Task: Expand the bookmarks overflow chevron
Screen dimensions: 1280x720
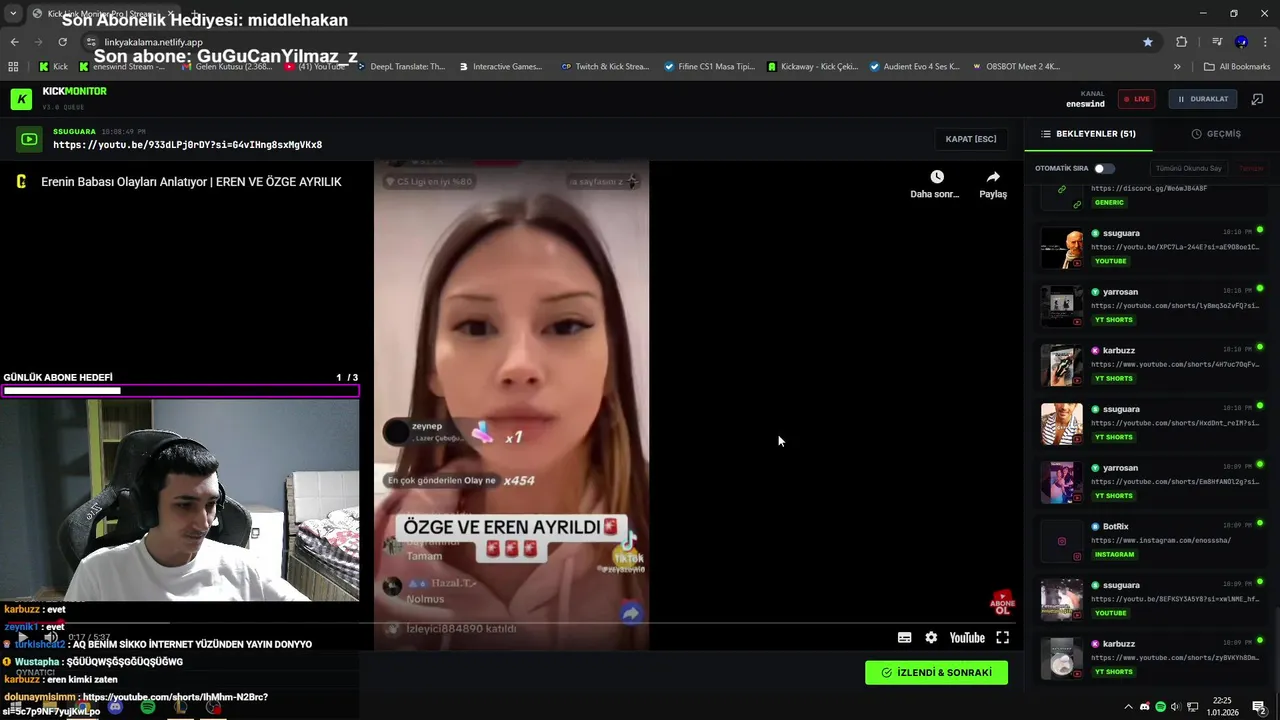Action: [1177, 67]
